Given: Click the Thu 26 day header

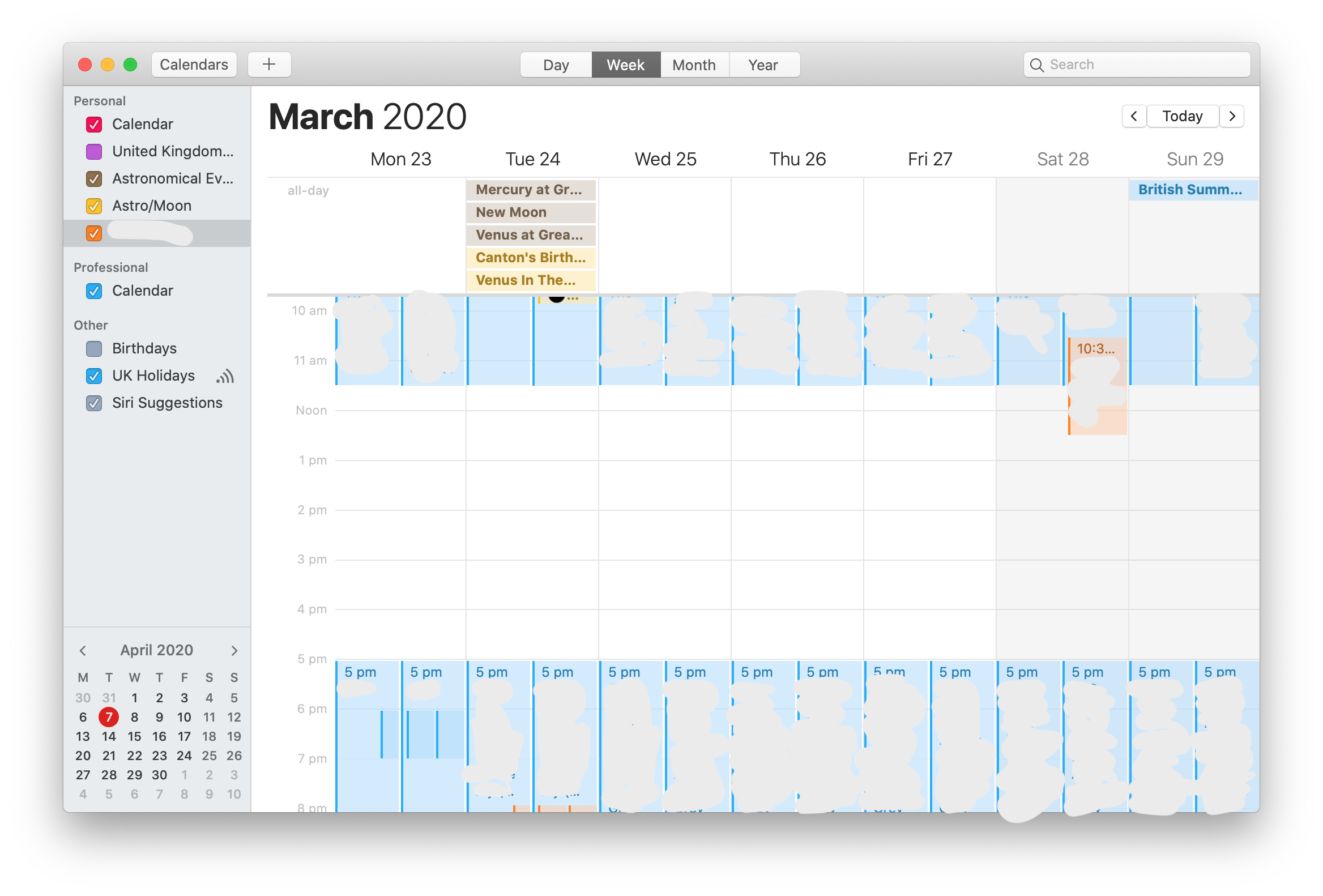Looking at the screenshot, I should tap(797, 159).
